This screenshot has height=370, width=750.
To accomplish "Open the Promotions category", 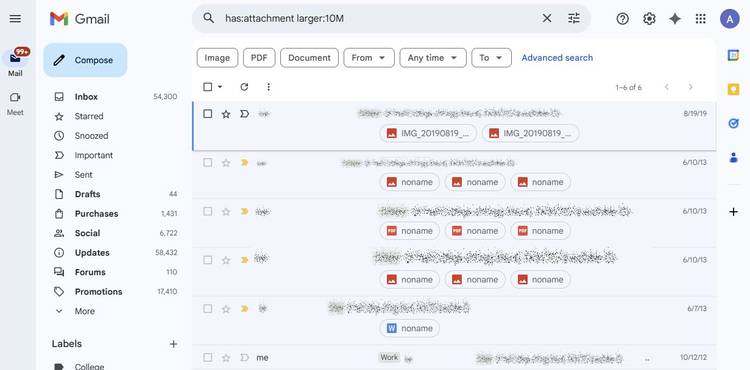I will point(115,292).
